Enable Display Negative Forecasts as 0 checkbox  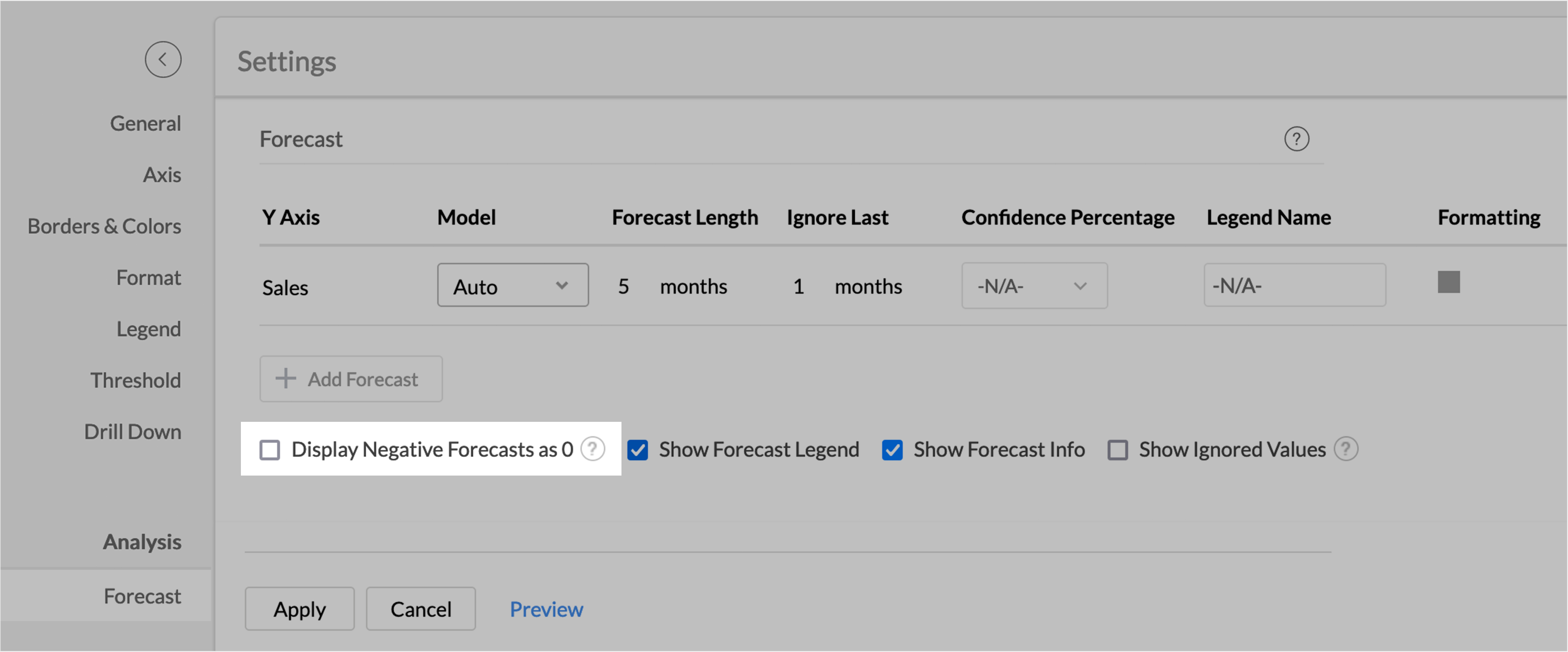[270, 450]
